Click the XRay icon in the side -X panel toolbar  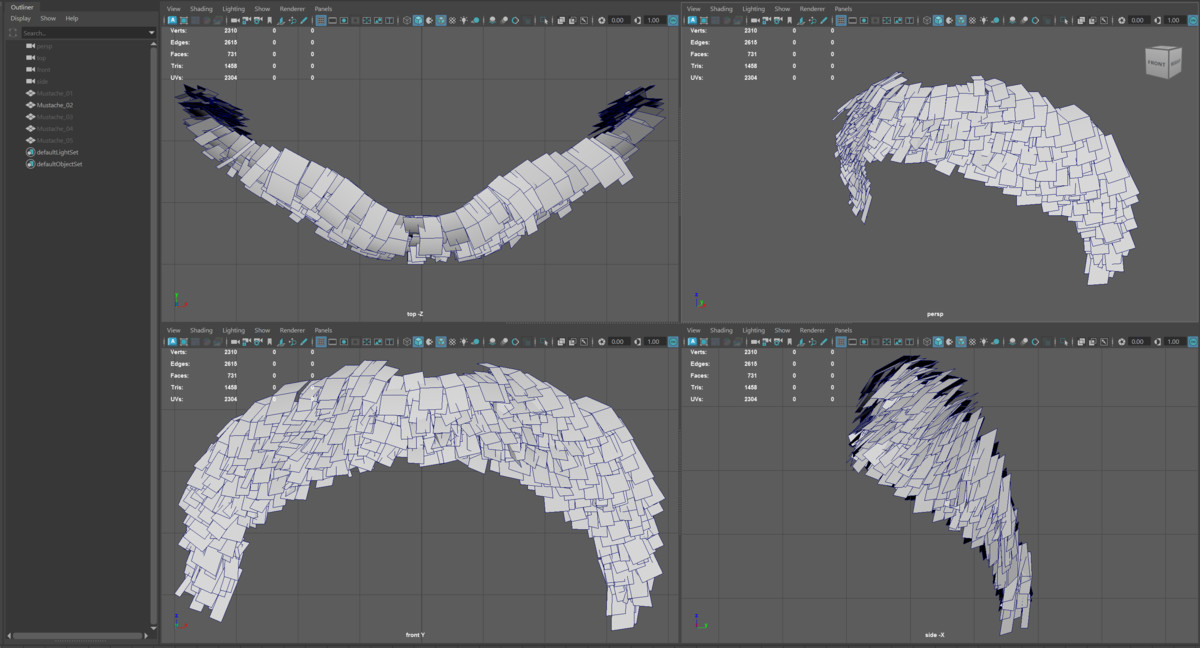[1081, 341]
